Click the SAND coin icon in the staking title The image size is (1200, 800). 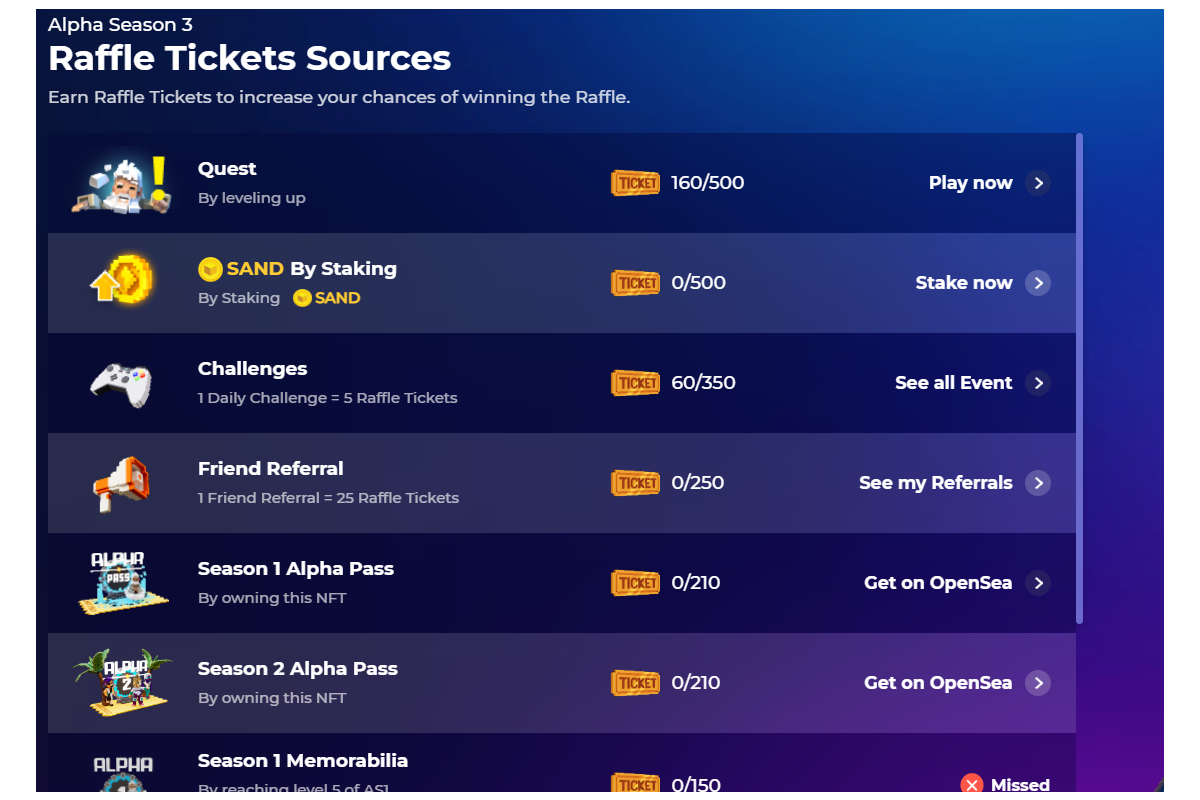click(210, 269)
